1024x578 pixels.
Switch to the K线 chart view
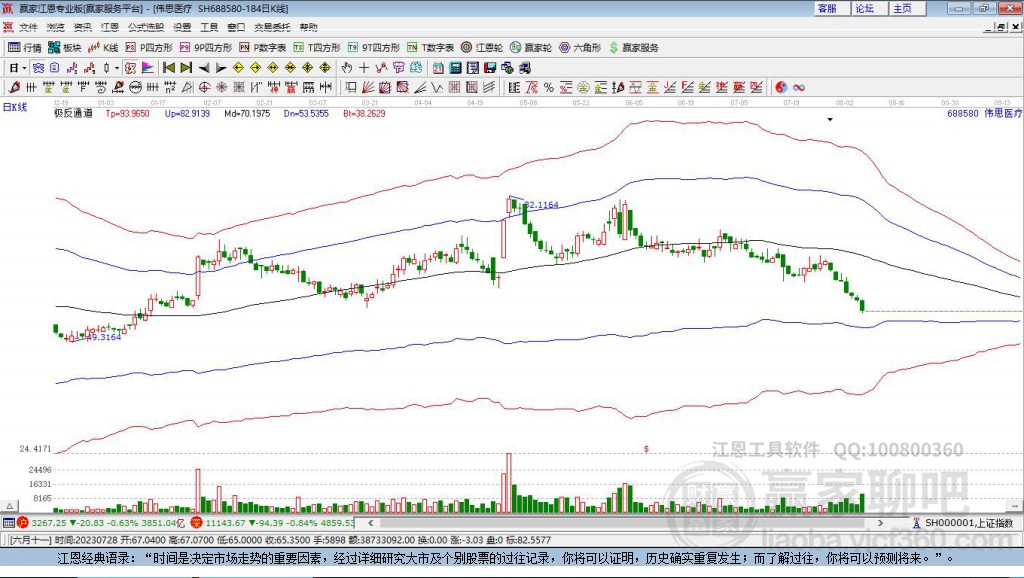103,48
